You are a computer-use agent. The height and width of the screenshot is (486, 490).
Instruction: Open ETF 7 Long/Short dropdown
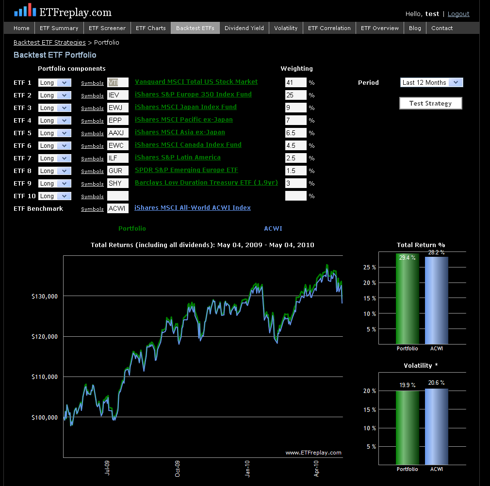point(55,158)
